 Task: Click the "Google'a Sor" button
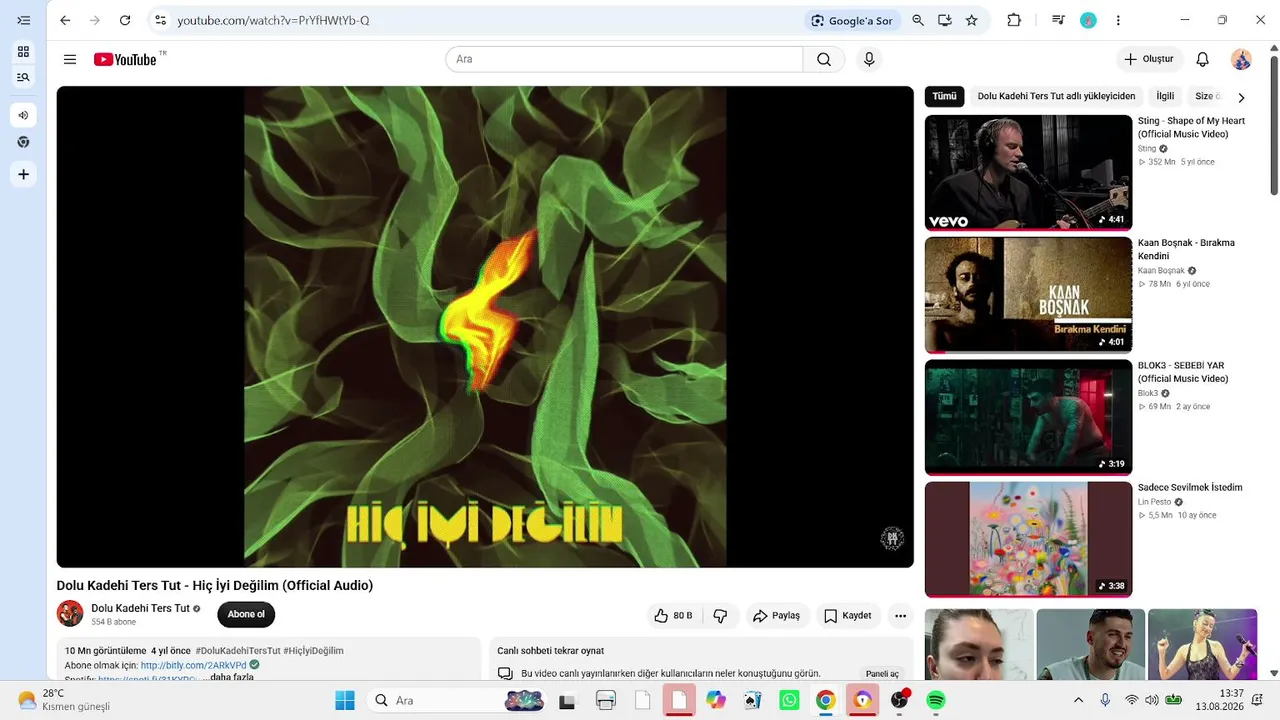click(852, 20)
